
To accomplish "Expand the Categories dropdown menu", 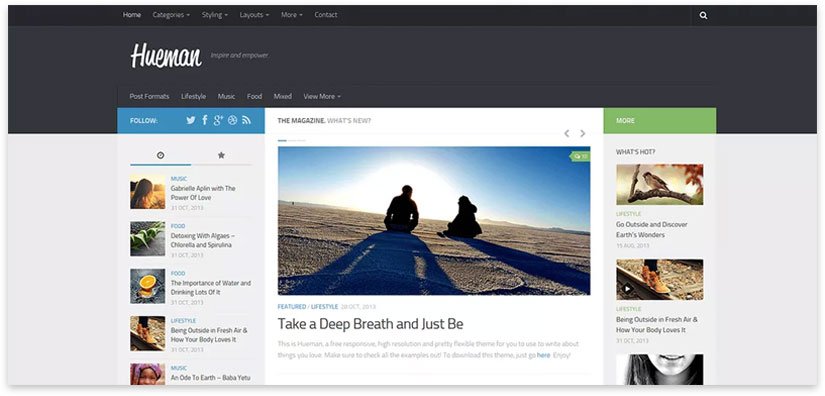I will [171, 15].
